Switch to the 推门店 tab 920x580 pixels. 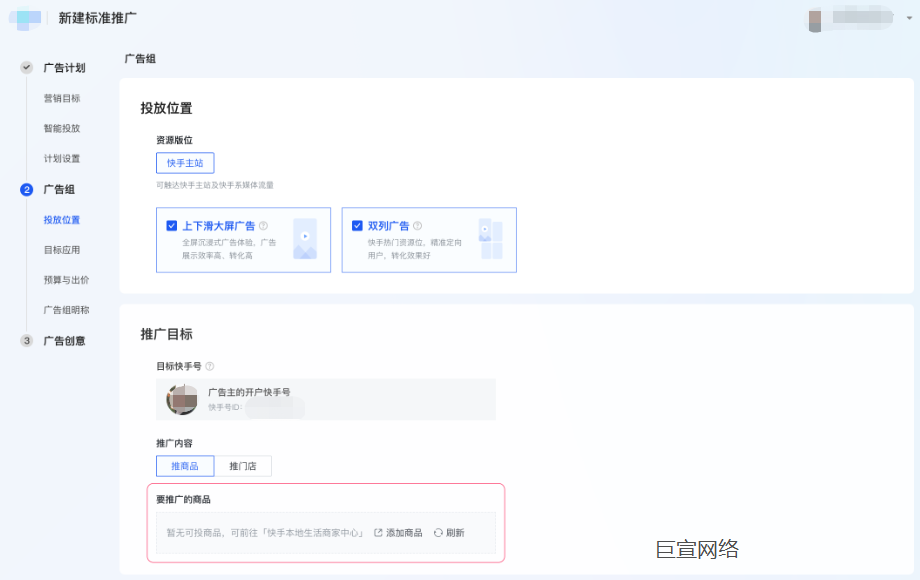tap(243, 466)
